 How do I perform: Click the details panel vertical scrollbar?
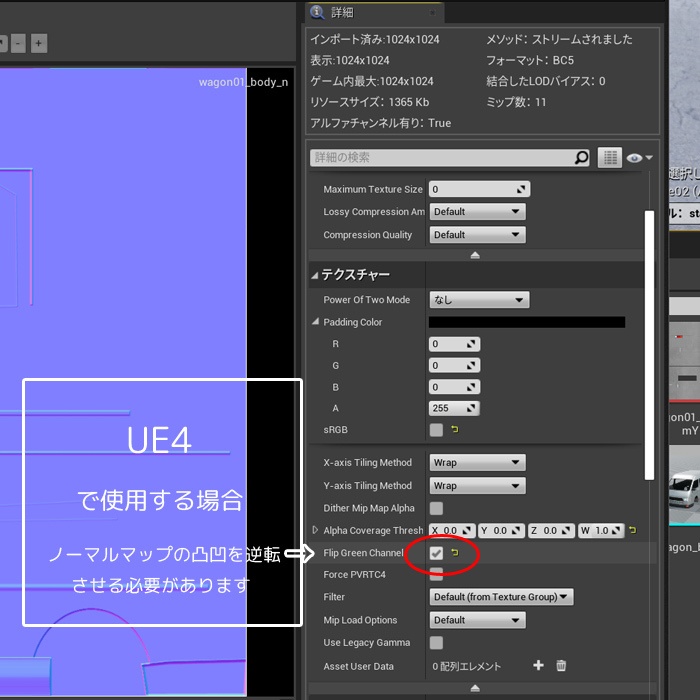[650, 345]
